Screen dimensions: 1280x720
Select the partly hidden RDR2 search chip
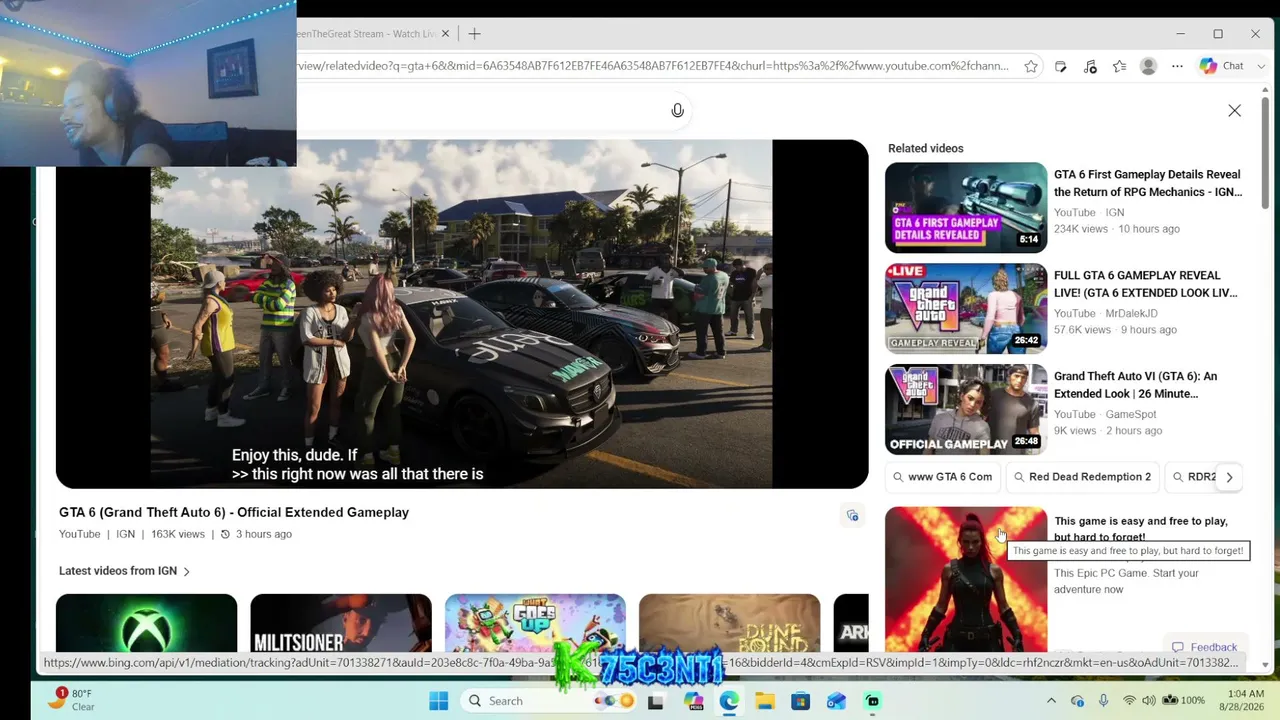[x=1192, y=477]
